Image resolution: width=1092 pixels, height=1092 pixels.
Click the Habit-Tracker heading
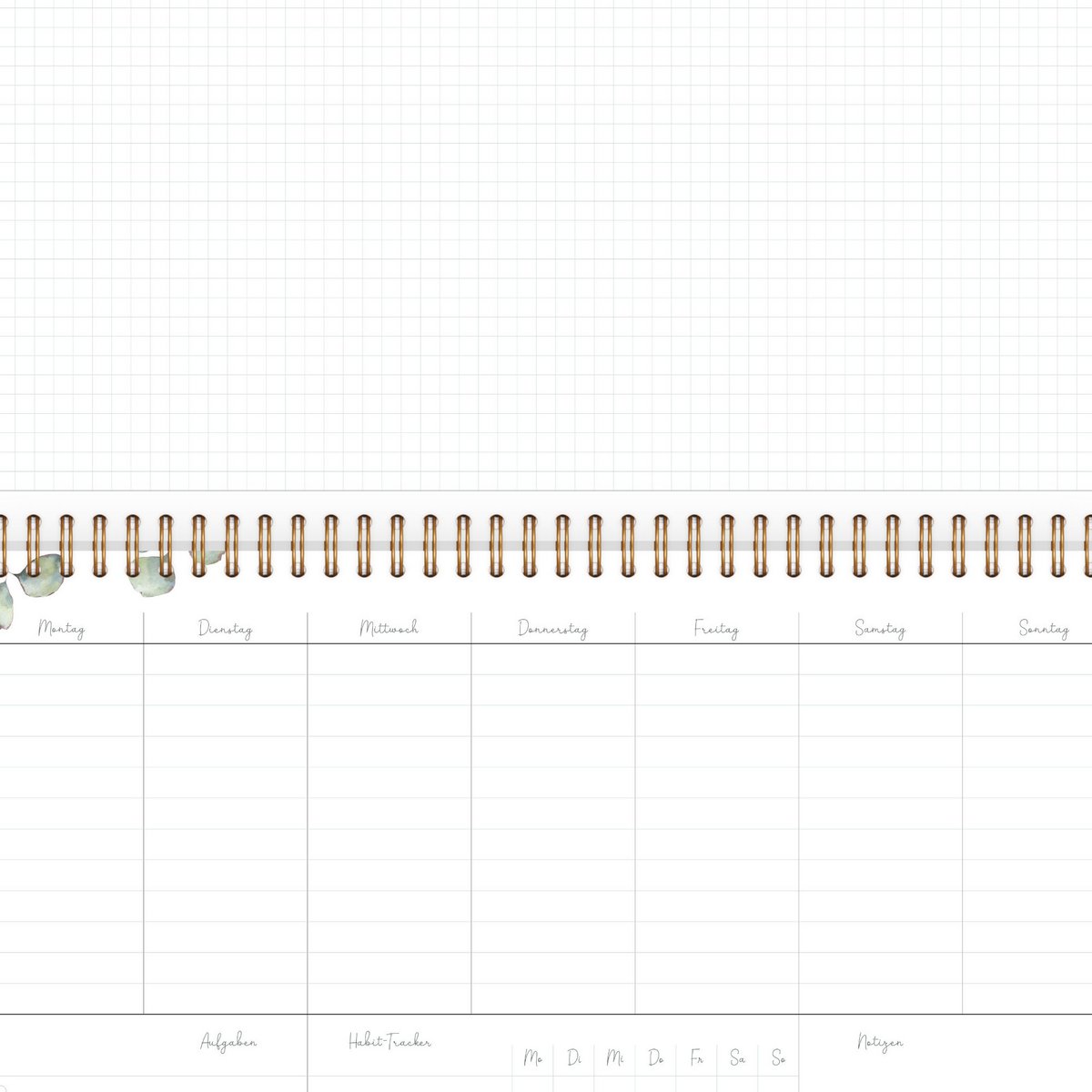(389, 1041)
